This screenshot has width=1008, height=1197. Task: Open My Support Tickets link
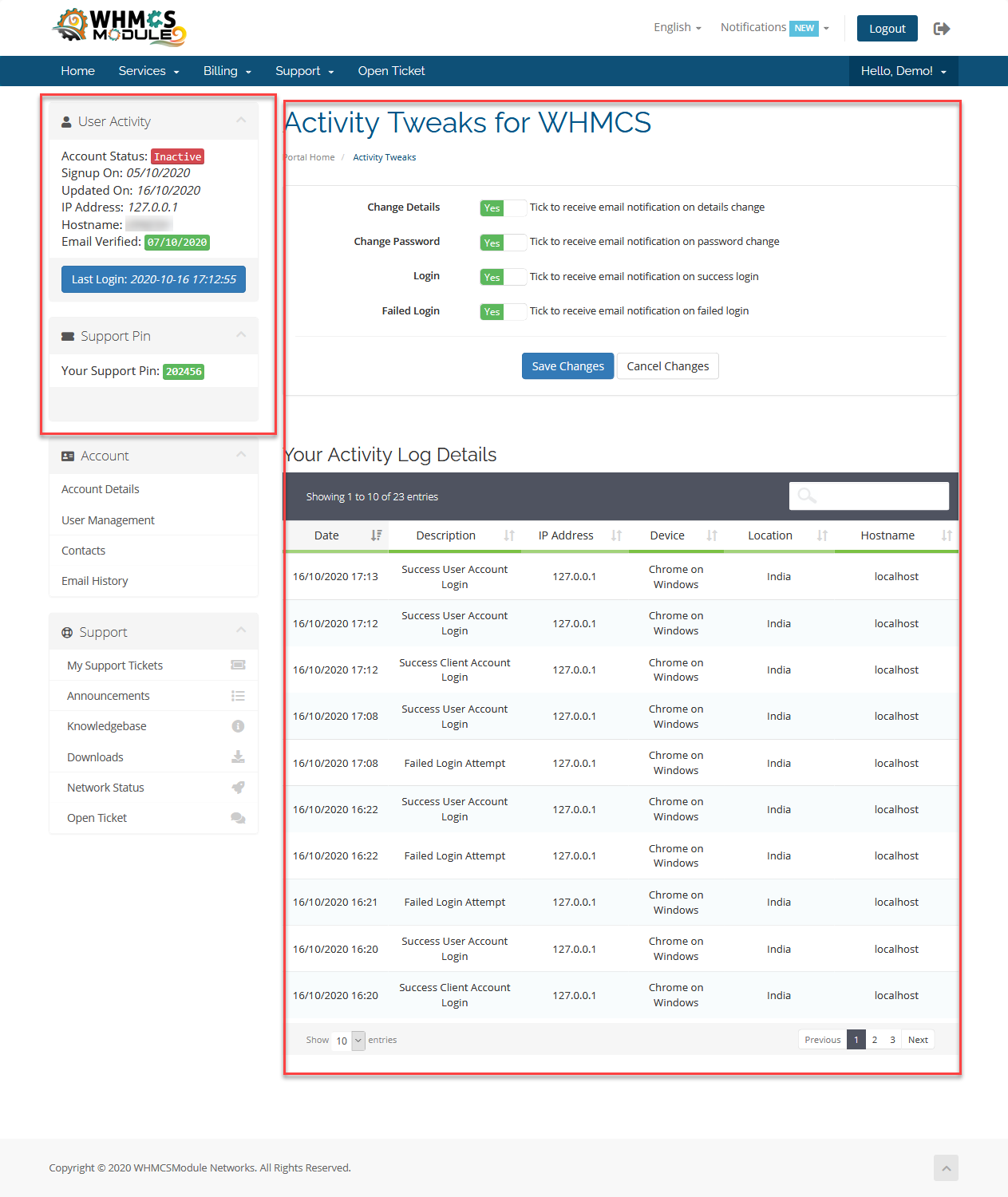tap(115, 666)
